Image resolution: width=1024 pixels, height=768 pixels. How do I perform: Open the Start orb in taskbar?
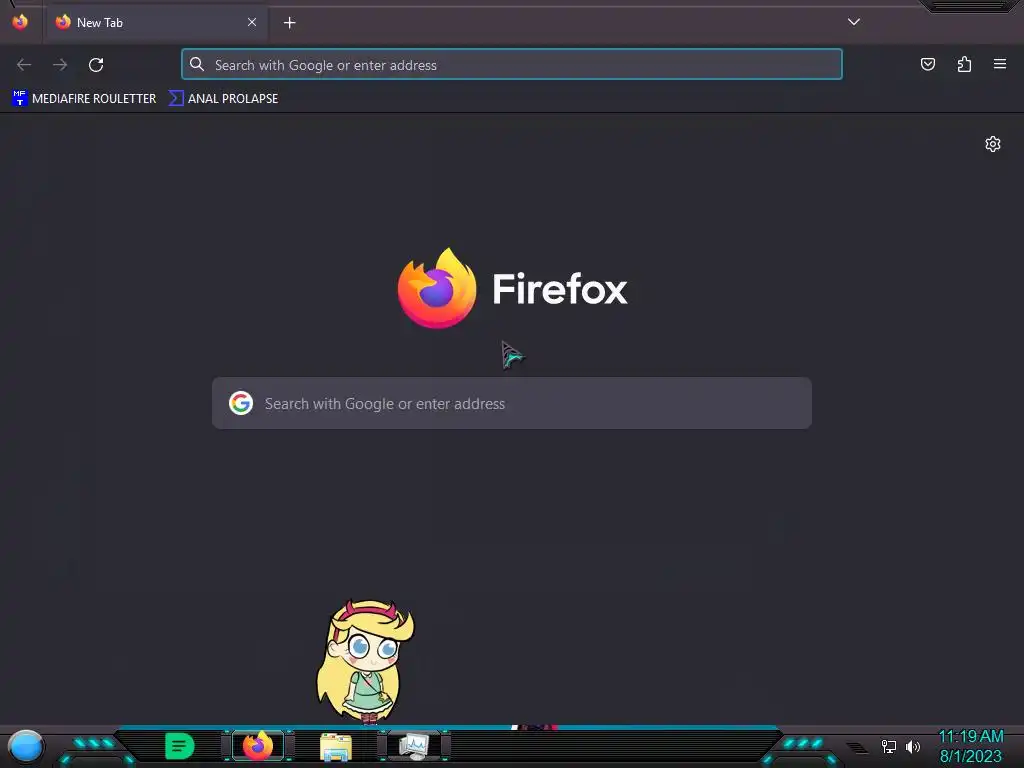point(26,747)
